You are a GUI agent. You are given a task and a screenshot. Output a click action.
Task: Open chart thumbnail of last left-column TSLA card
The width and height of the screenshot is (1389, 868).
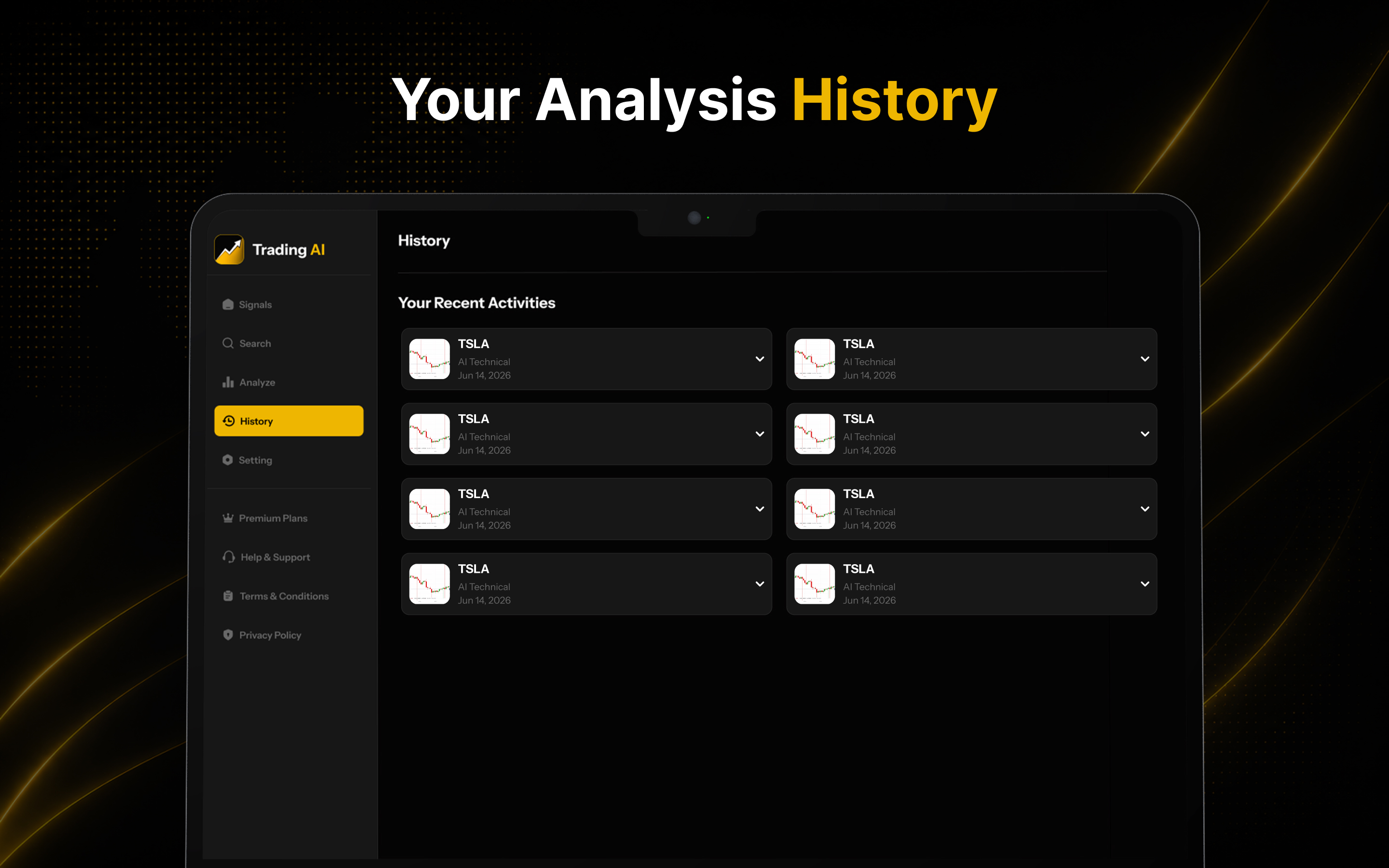pos(429,584)
